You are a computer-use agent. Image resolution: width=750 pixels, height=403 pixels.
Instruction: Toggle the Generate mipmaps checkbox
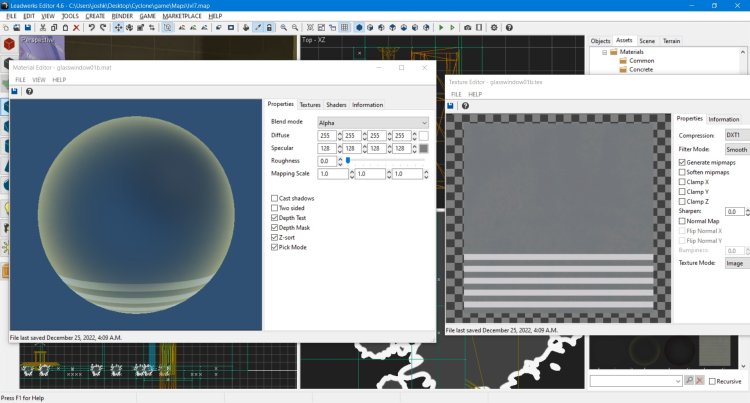click(682, 162)
